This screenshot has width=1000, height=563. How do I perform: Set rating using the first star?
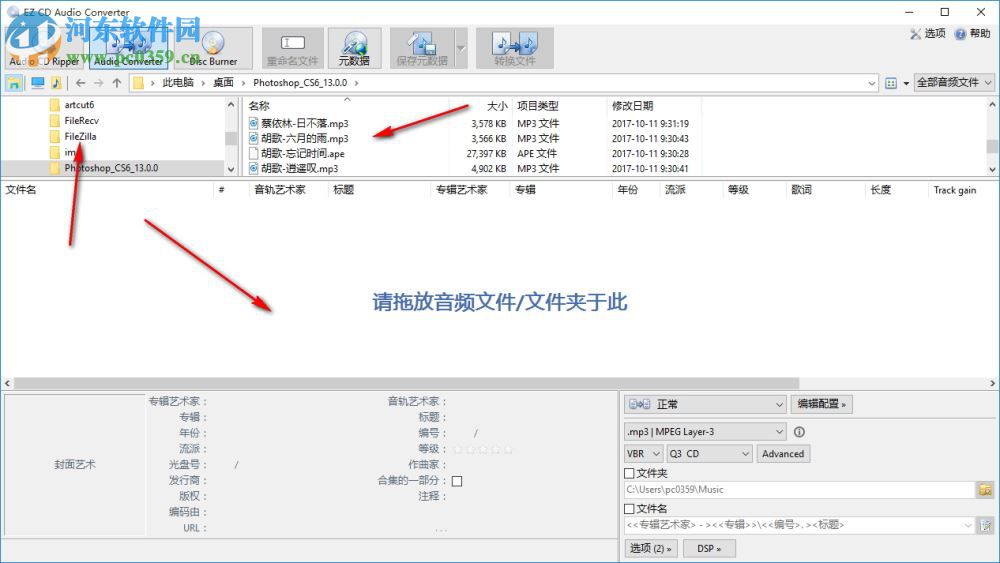point(458,449)
